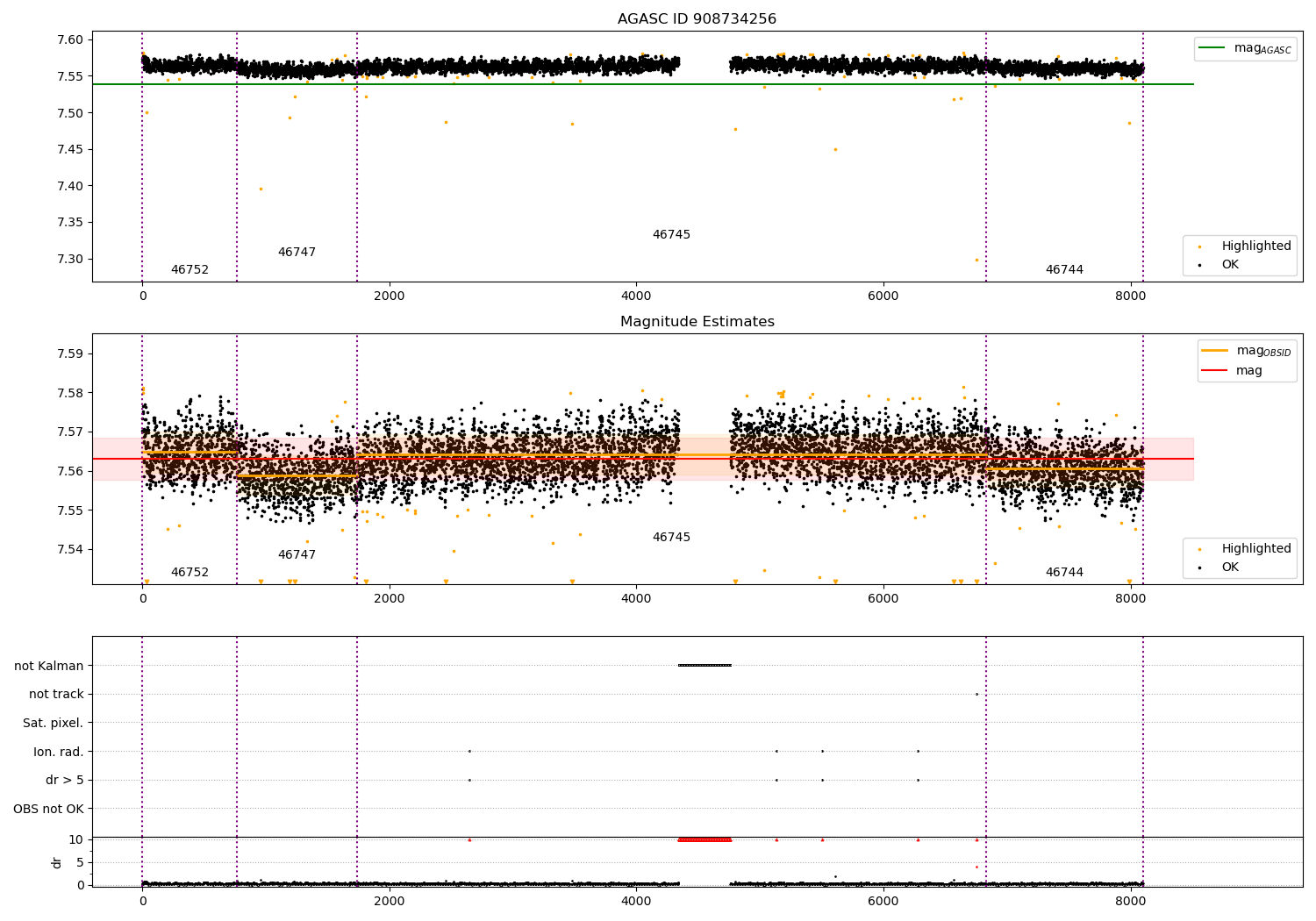Click the '10' tick on the dr axis
The width and height of the screenshot is (1316, 921).
[76, 839]
